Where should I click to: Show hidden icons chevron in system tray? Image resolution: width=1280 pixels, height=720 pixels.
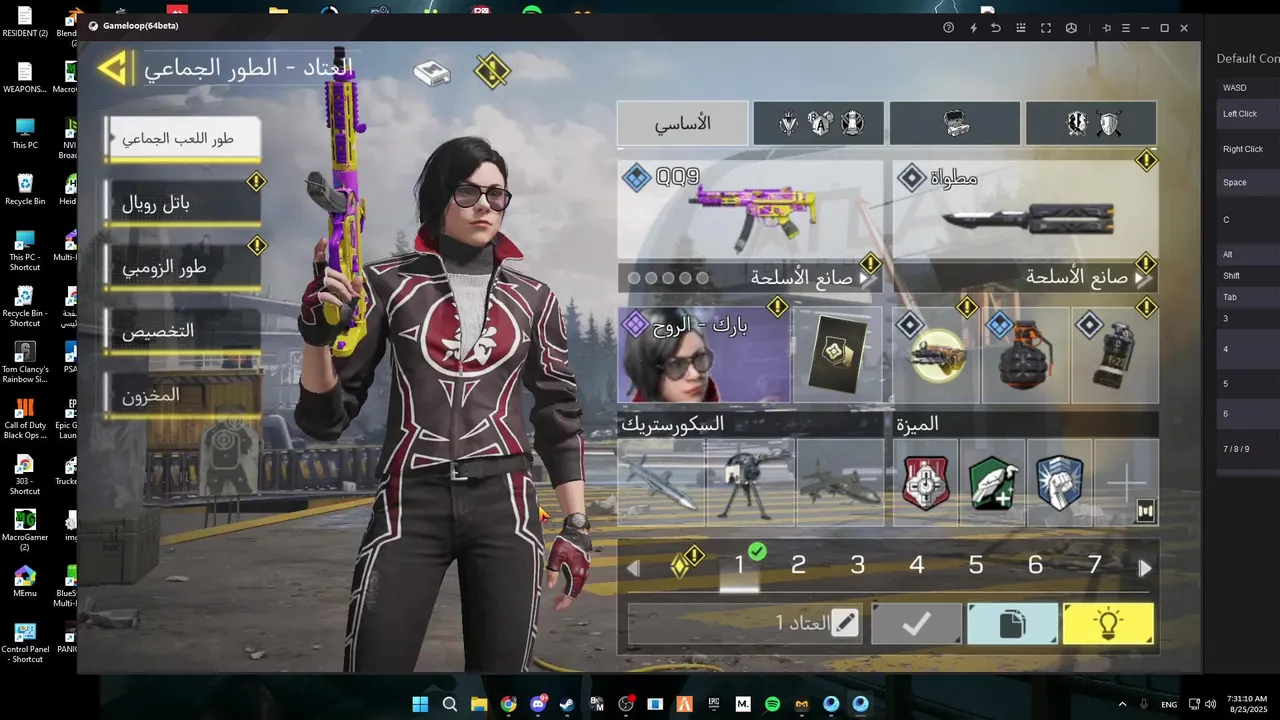tap(1122, 704)
